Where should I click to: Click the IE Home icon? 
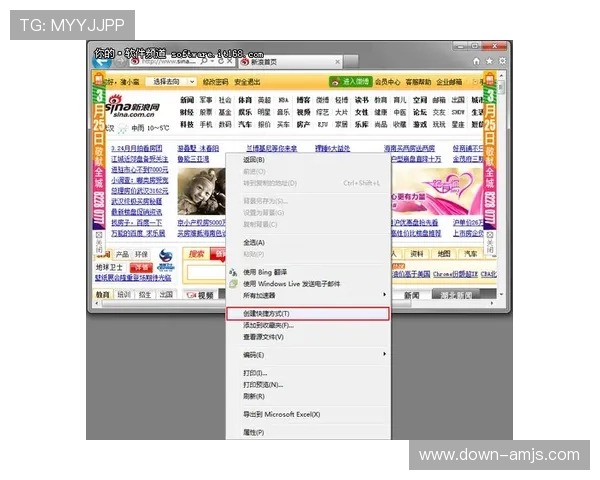pos(476,61)
